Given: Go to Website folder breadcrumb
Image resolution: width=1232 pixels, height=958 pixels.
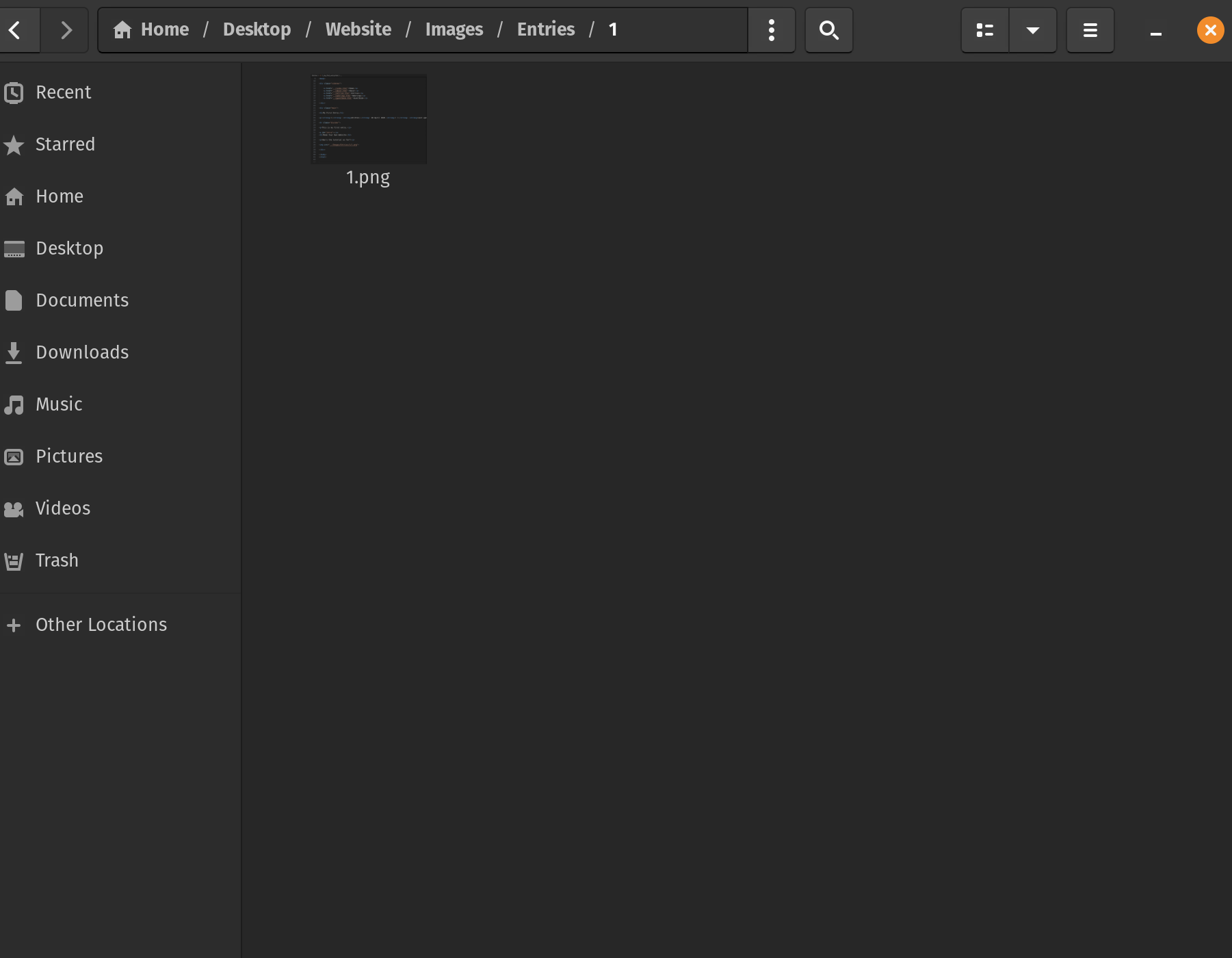Looking at the screenshot, I should click(358, 29).
